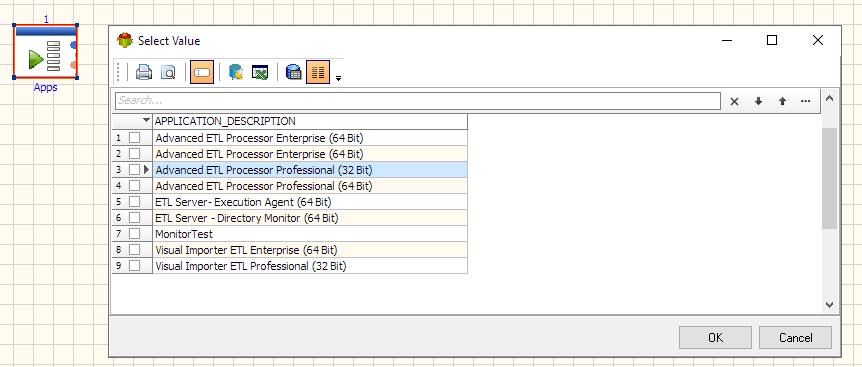Open the column selector dropdown in the grid header

point(146,120)
